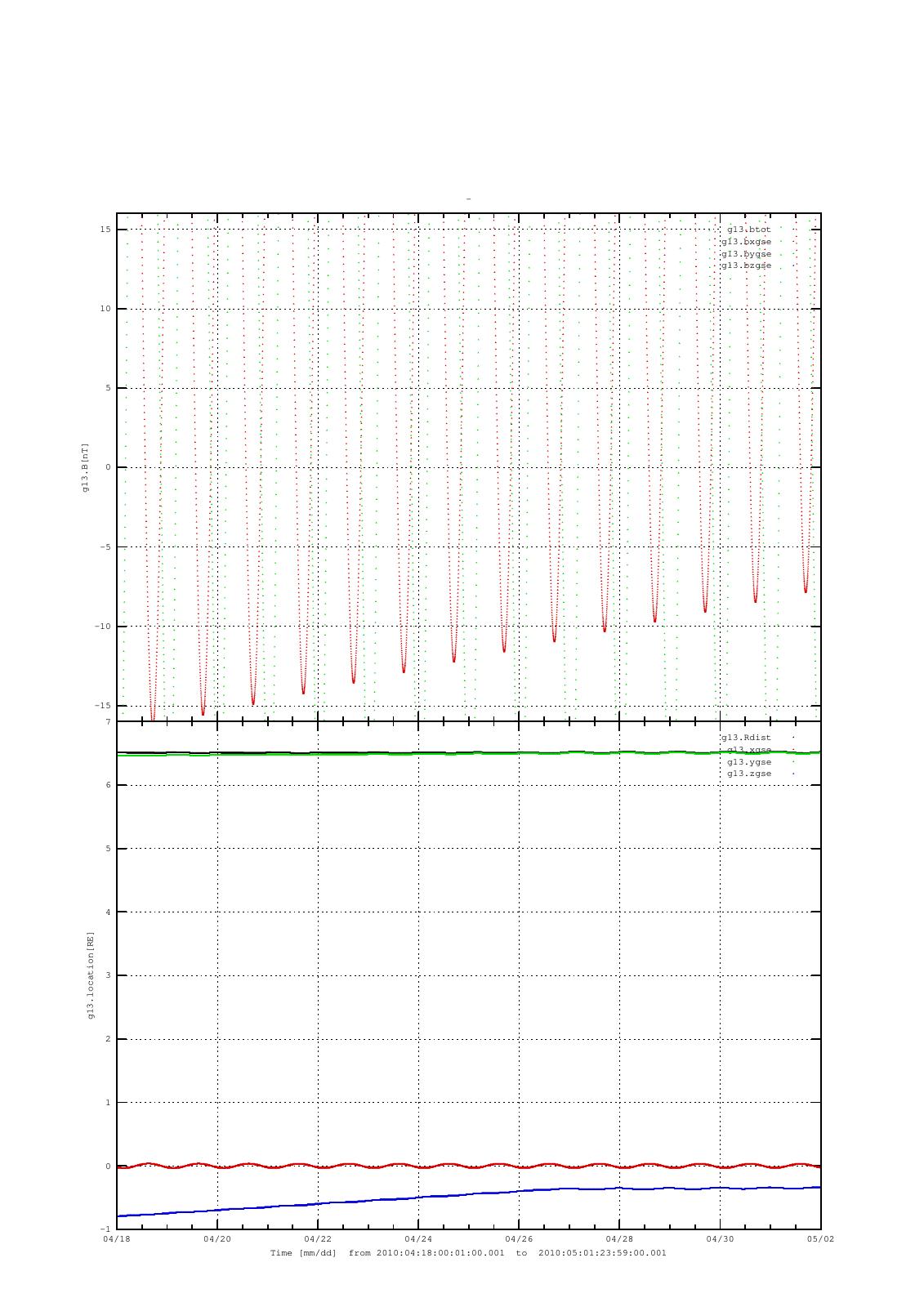Click the red oscillating g13.xgse curve near zero
Viewport: 924px width, 1307px height.
[468, 1166]
